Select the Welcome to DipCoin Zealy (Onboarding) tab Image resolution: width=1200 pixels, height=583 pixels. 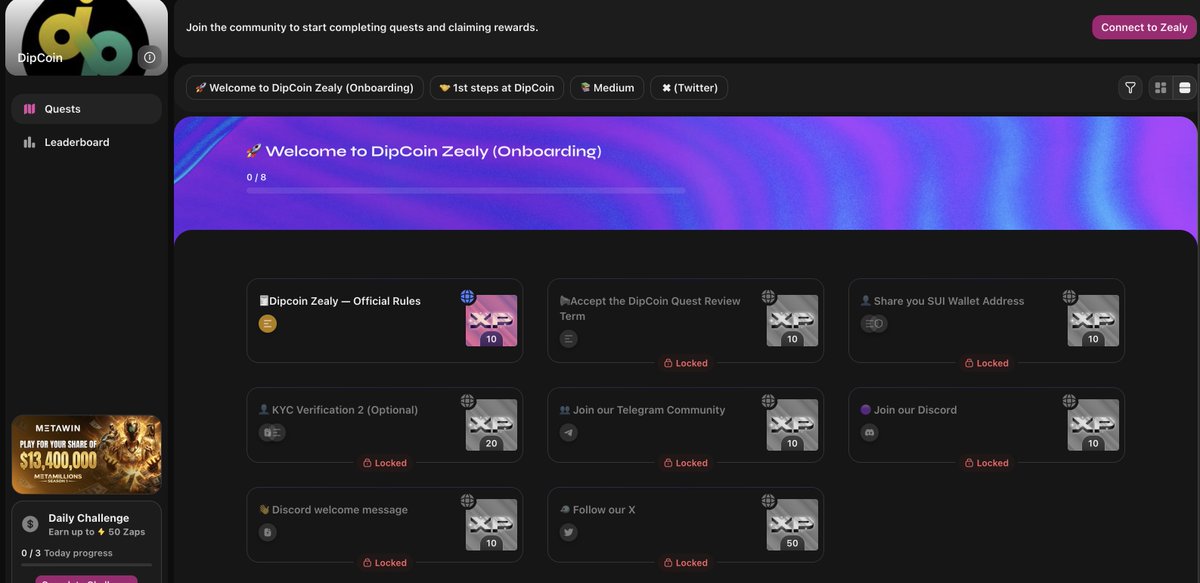(x=305, y=88)
